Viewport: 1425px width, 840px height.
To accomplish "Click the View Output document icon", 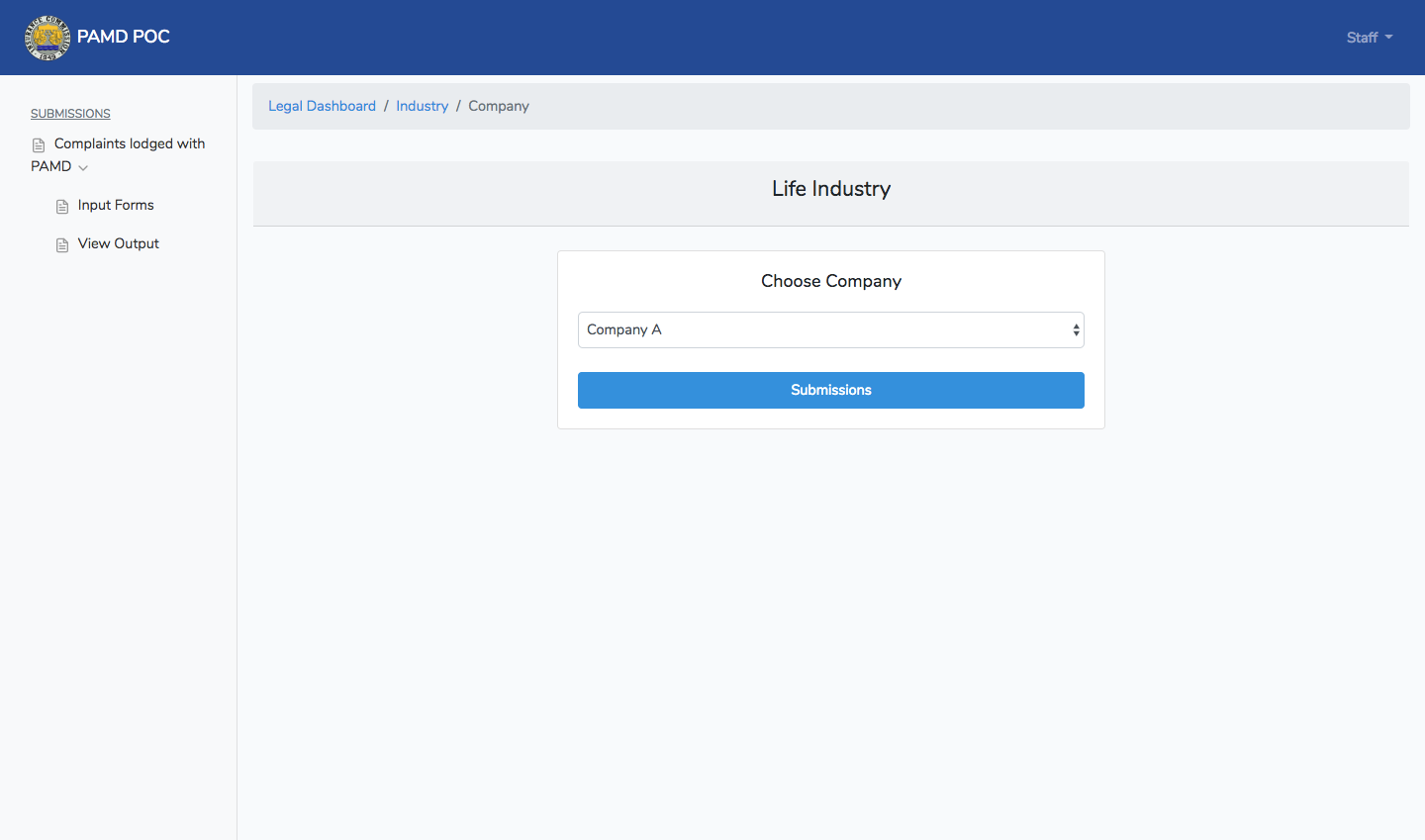I will (62, 245).
